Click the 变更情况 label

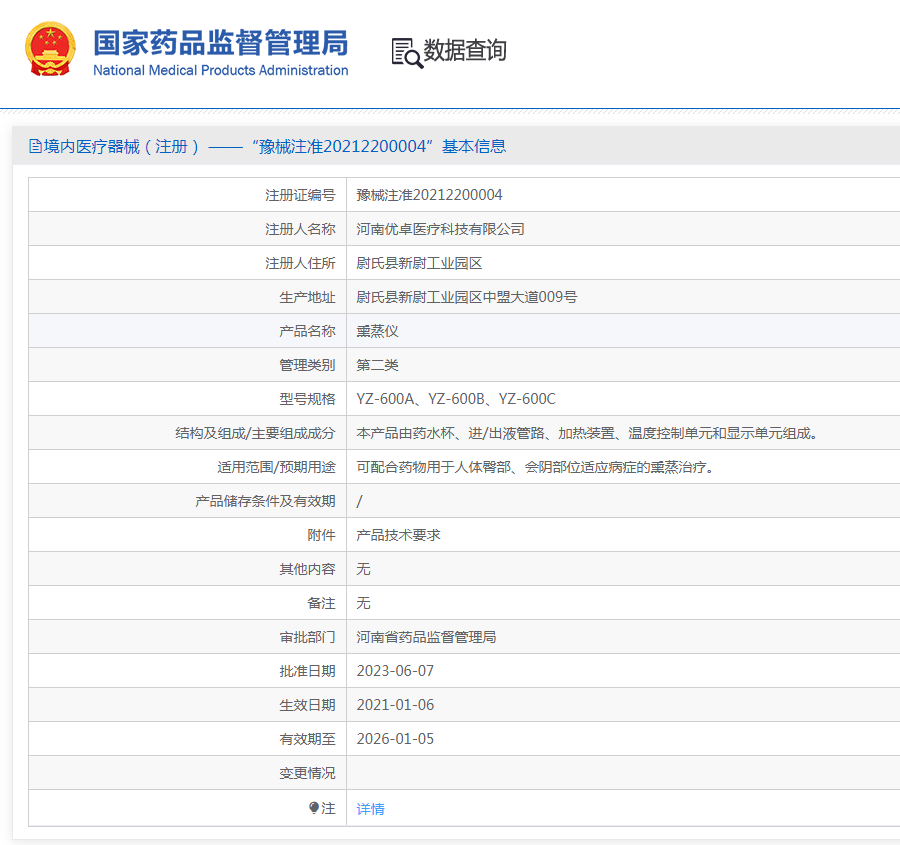307,773
